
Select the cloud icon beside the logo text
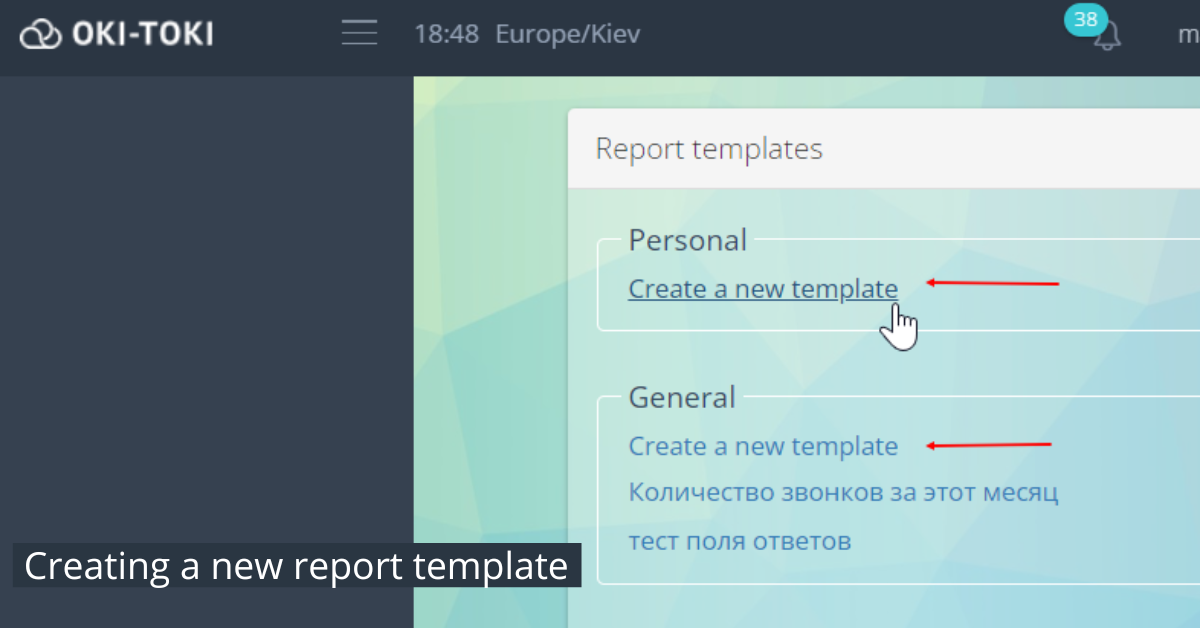pyautogui.click(x=40, y=32)
